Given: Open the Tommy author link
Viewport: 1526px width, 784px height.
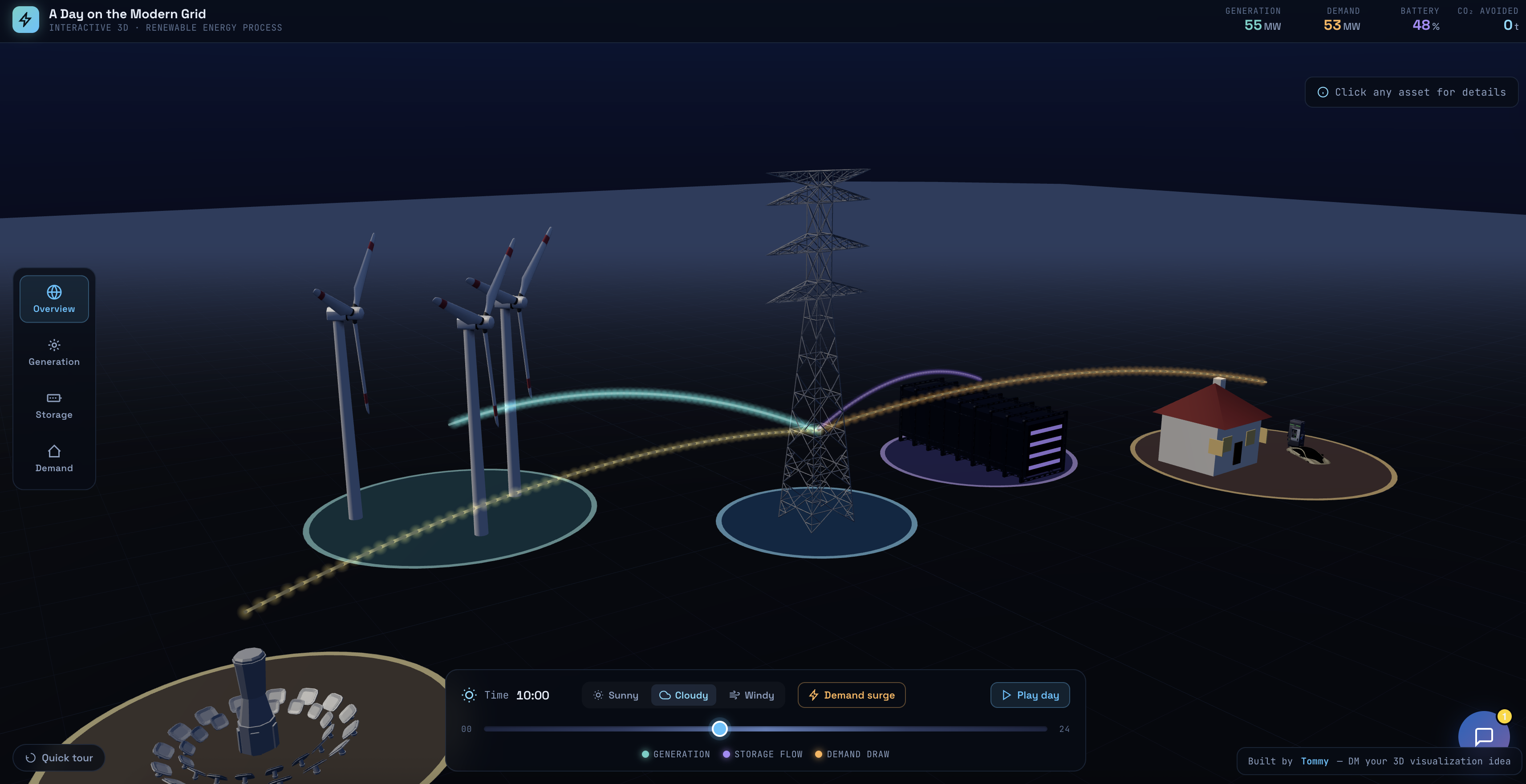Looking at the screenshot, I should point(1315,761).
